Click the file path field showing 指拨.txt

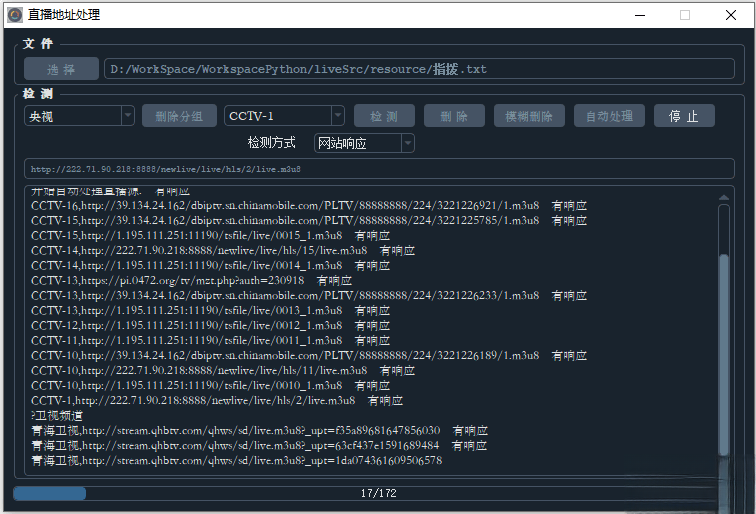click(x=419, y=69)
